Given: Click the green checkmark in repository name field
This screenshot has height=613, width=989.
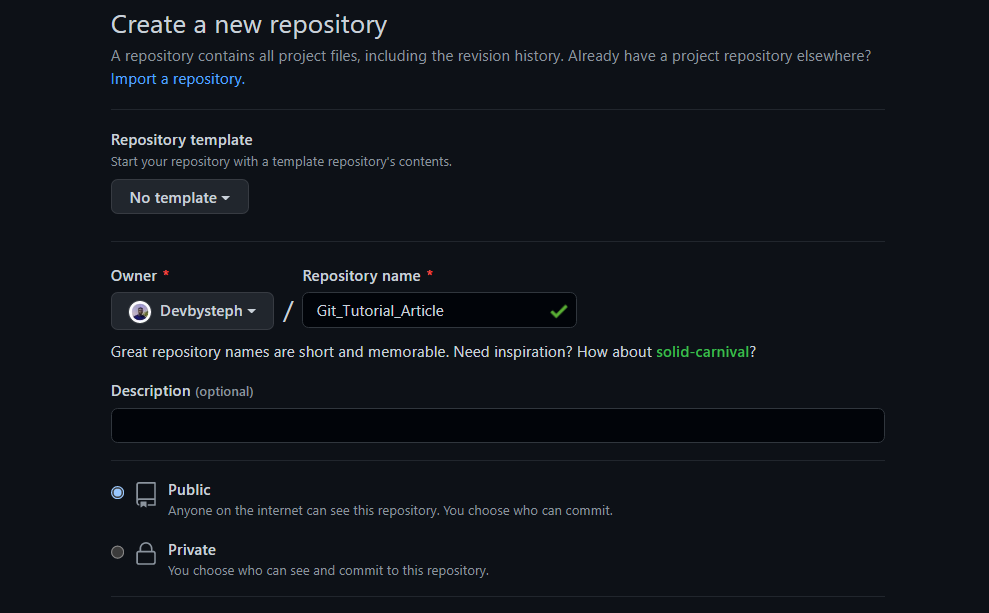Looking at the screenshot, I should click(558, 311).
